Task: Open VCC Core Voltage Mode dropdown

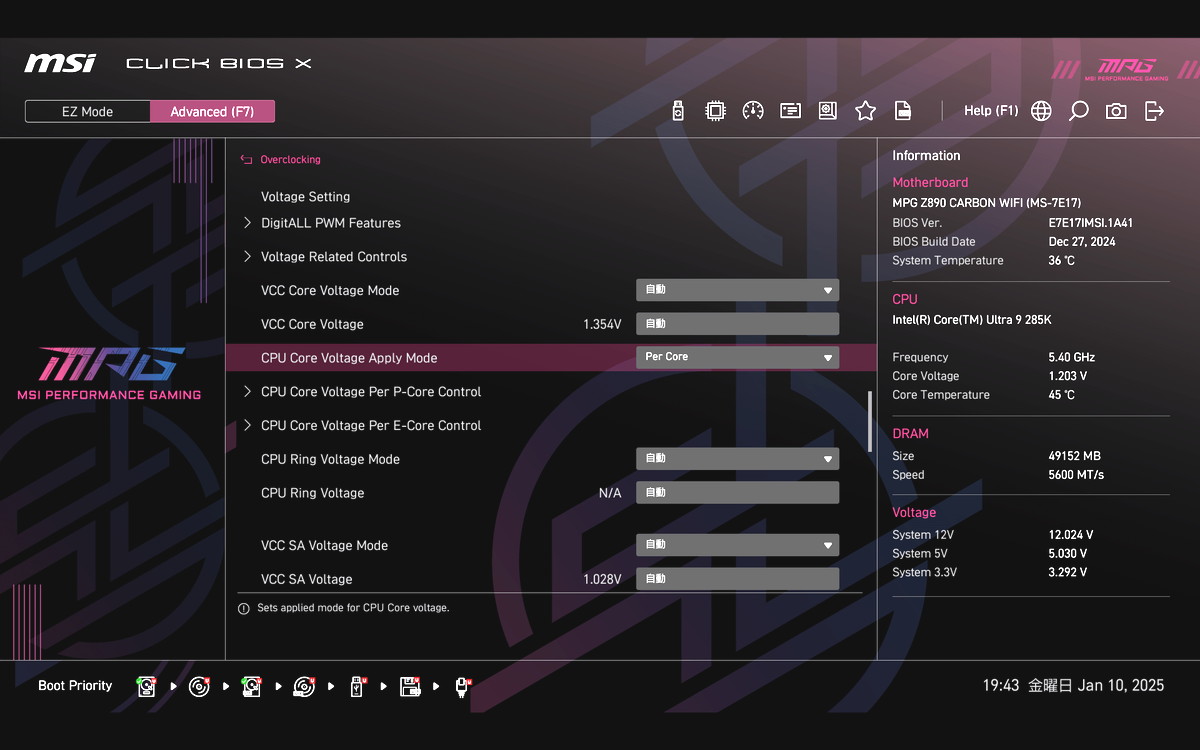Action: pos(738,290)
